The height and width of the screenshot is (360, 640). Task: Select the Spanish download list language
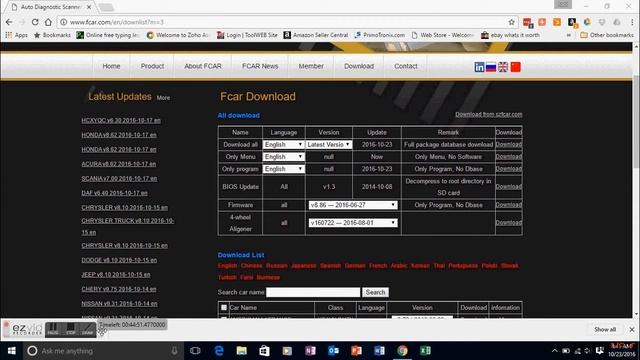330,266
